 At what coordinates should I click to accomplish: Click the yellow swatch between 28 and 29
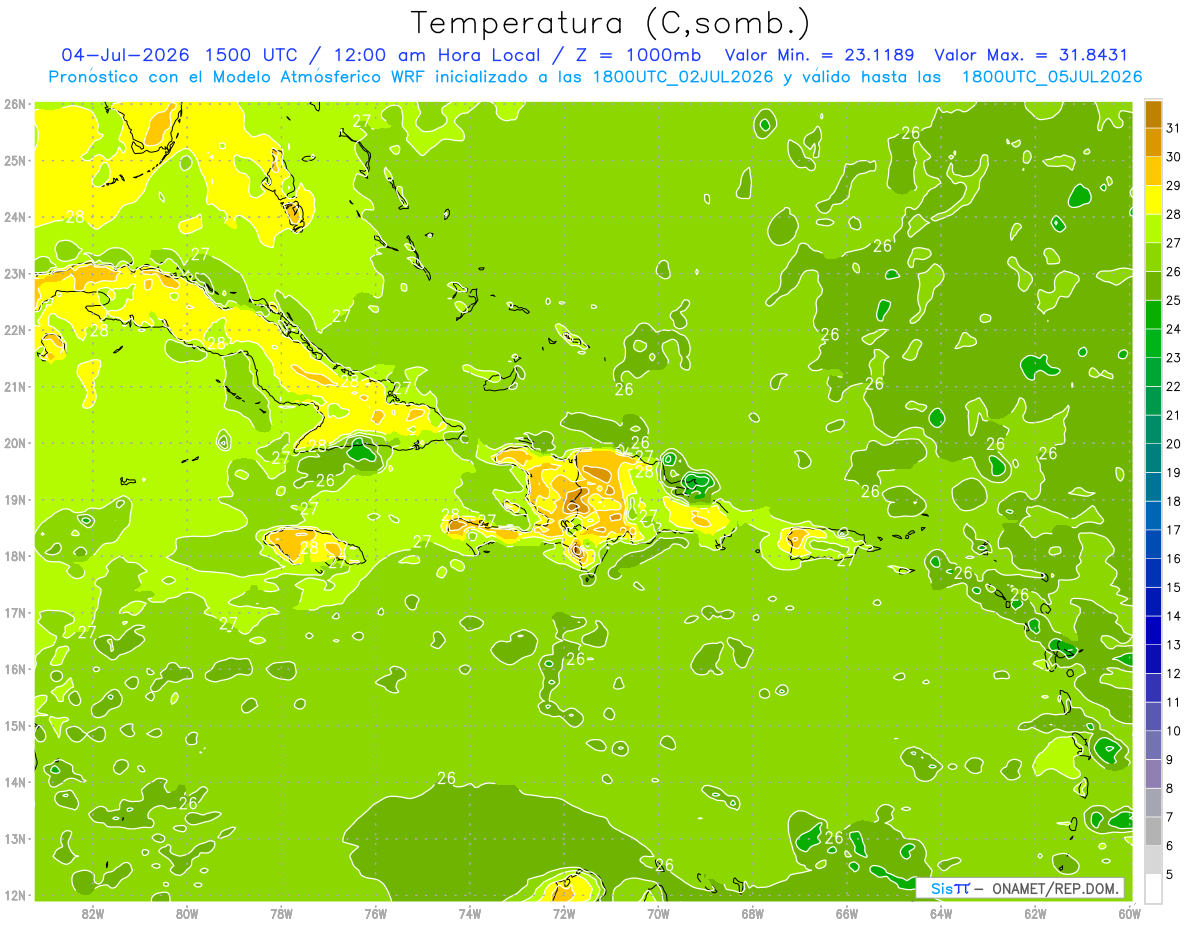[1153, 199]
